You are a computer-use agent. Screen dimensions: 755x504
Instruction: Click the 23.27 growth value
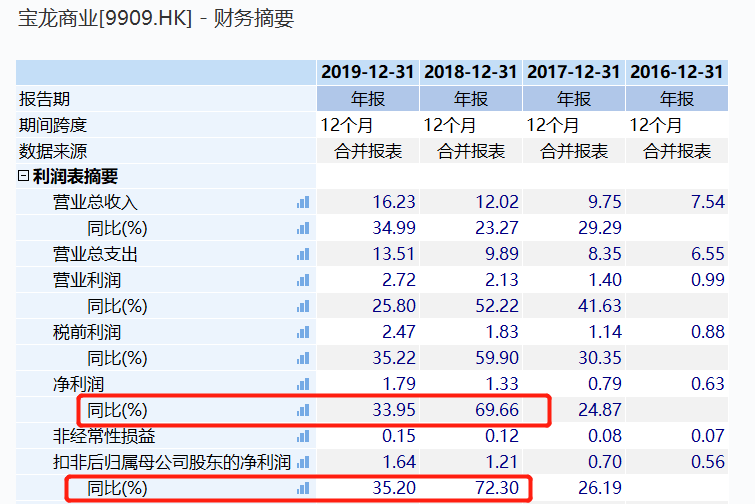[x=497, y=228]
